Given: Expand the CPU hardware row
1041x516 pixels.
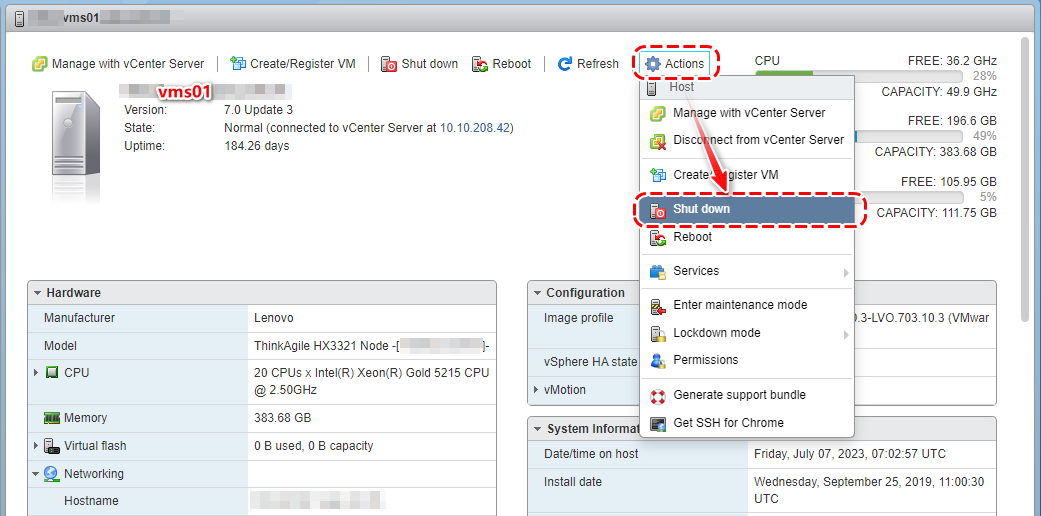Looking at the screenshot, I should [37, 373].
